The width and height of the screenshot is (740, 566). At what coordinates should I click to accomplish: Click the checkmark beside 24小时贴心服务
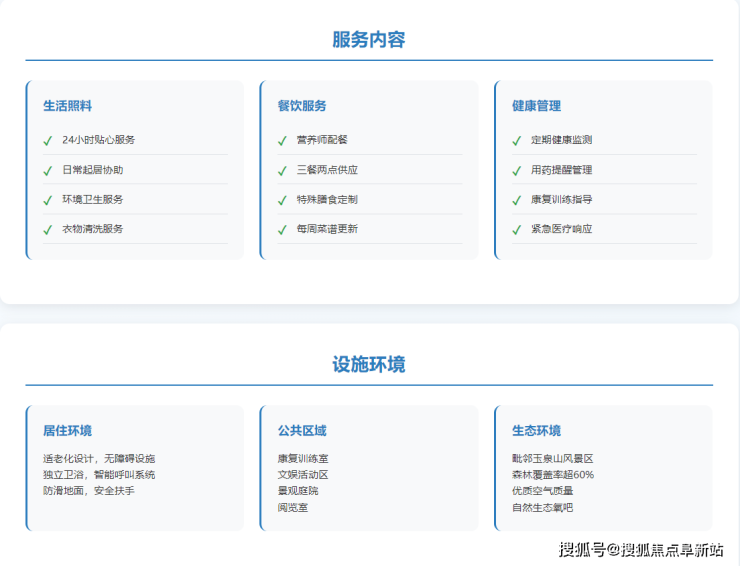[47, 141]
